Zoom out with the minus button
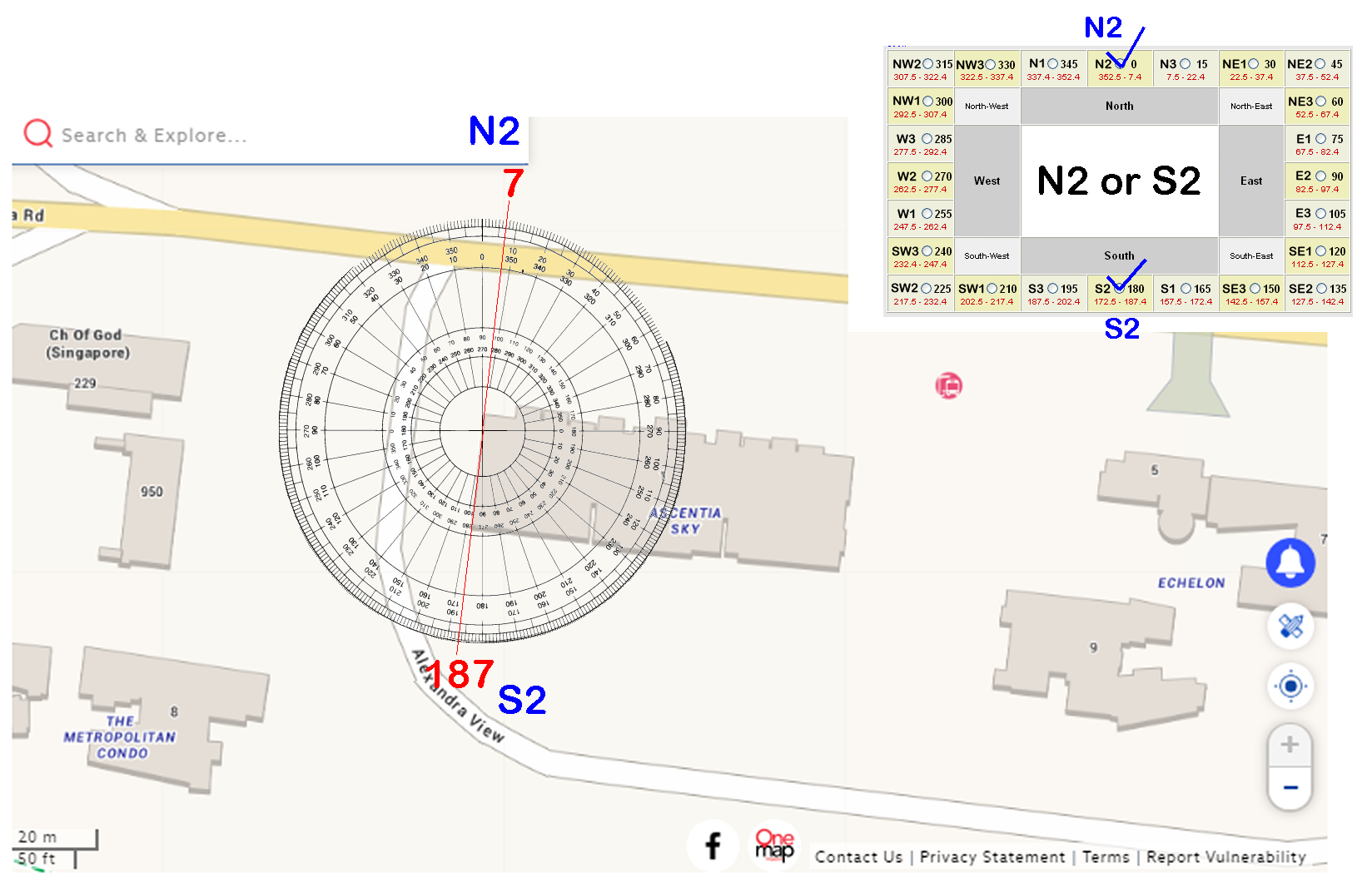Screen dimensions: 1372x892 tap(1290, 787)
